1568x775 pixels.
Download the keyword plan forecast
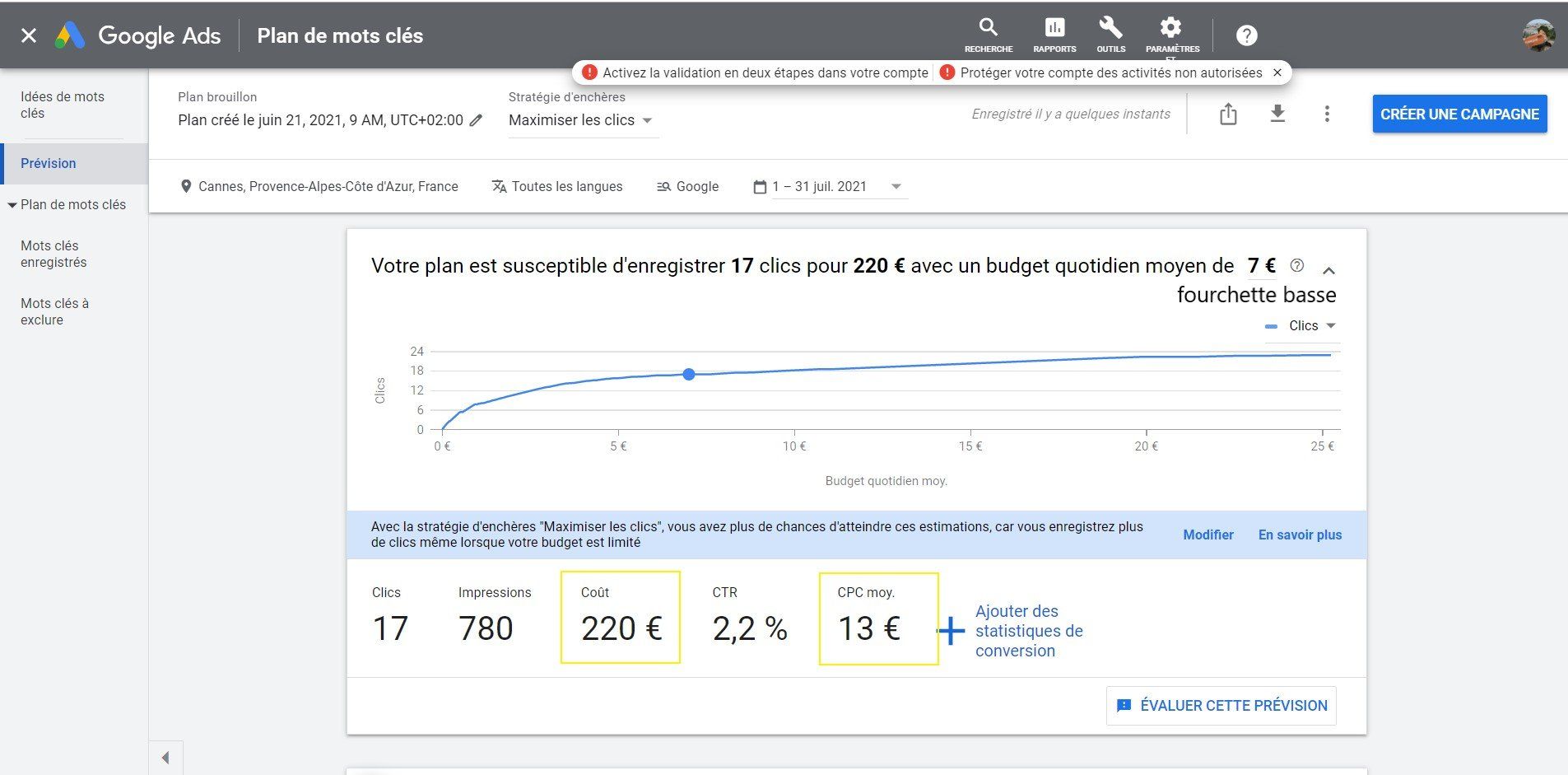click(x=1277, y=114)
